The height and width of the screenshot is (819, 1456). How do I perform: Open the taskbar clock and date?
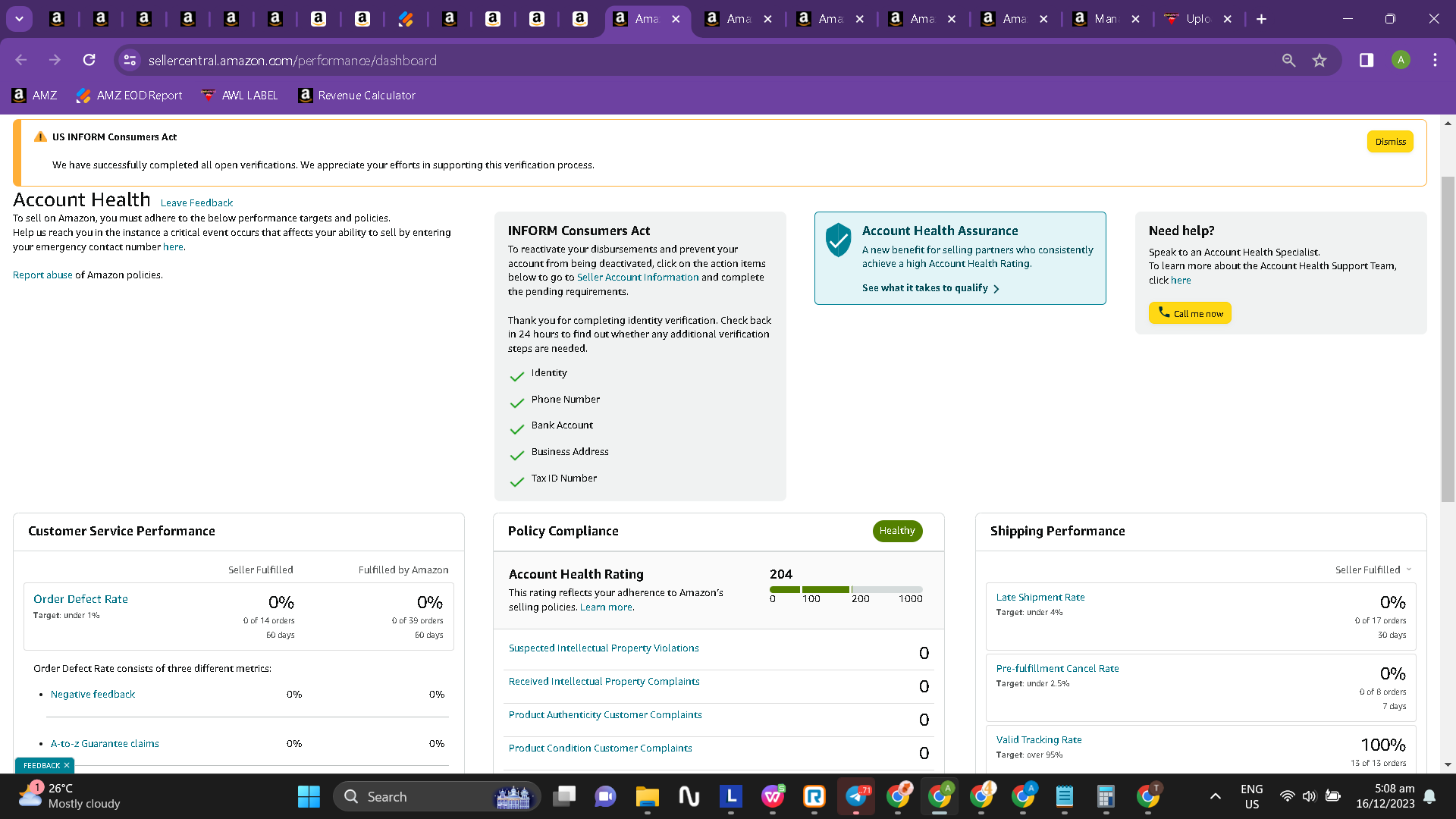[x=1385, y=796]
